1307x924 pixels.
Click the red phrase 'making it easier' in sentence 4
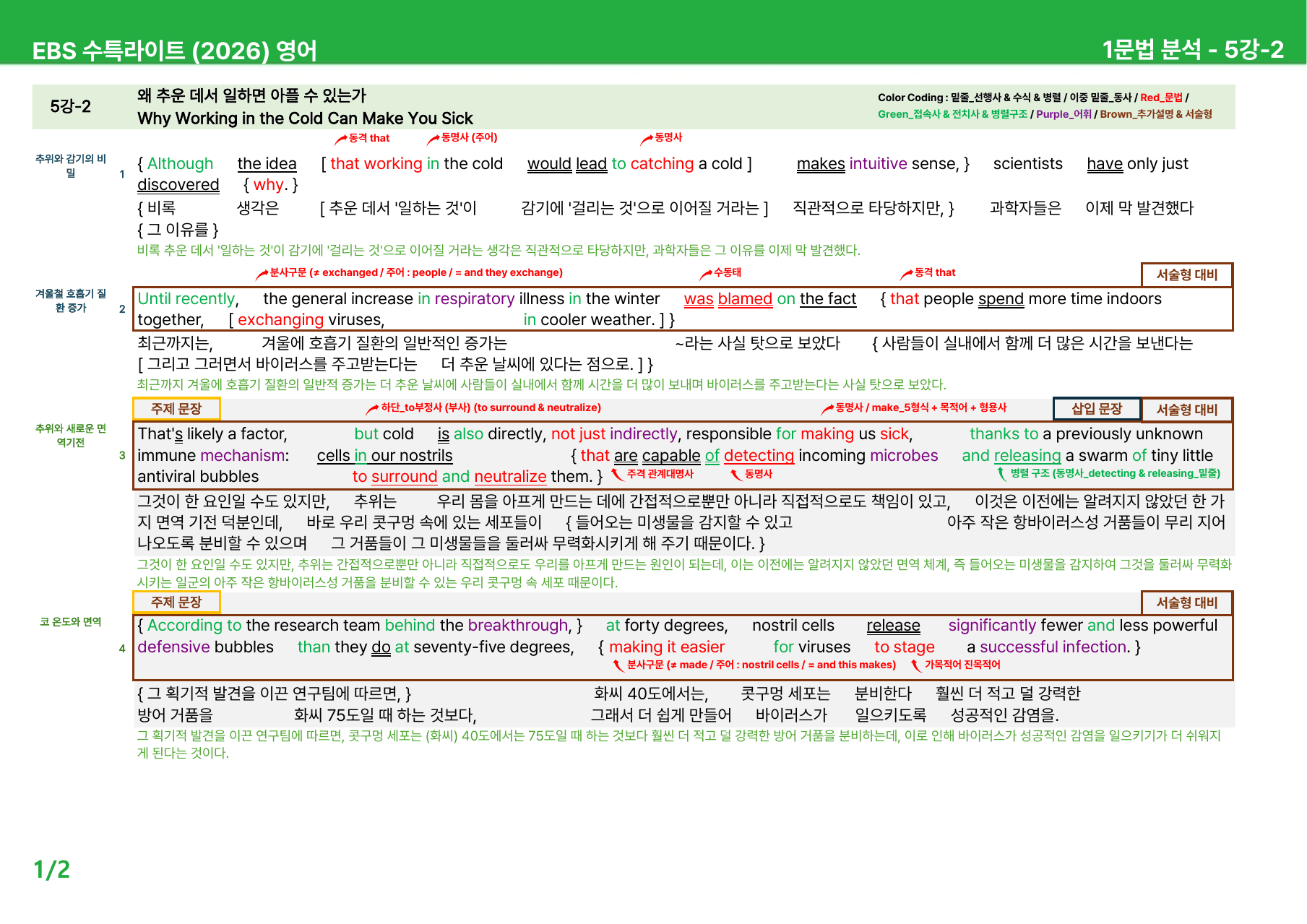tap(666, 647)
